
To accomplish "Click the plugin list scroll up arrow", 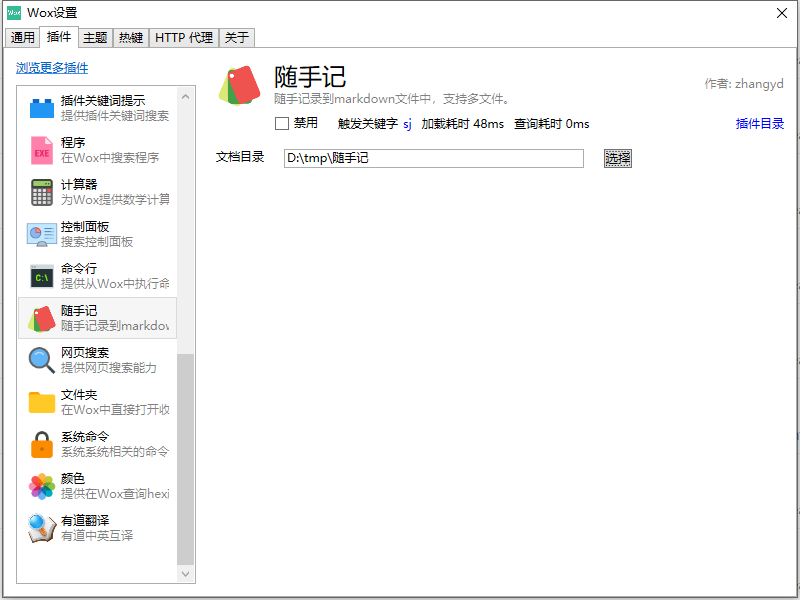I will pos(185,96).
